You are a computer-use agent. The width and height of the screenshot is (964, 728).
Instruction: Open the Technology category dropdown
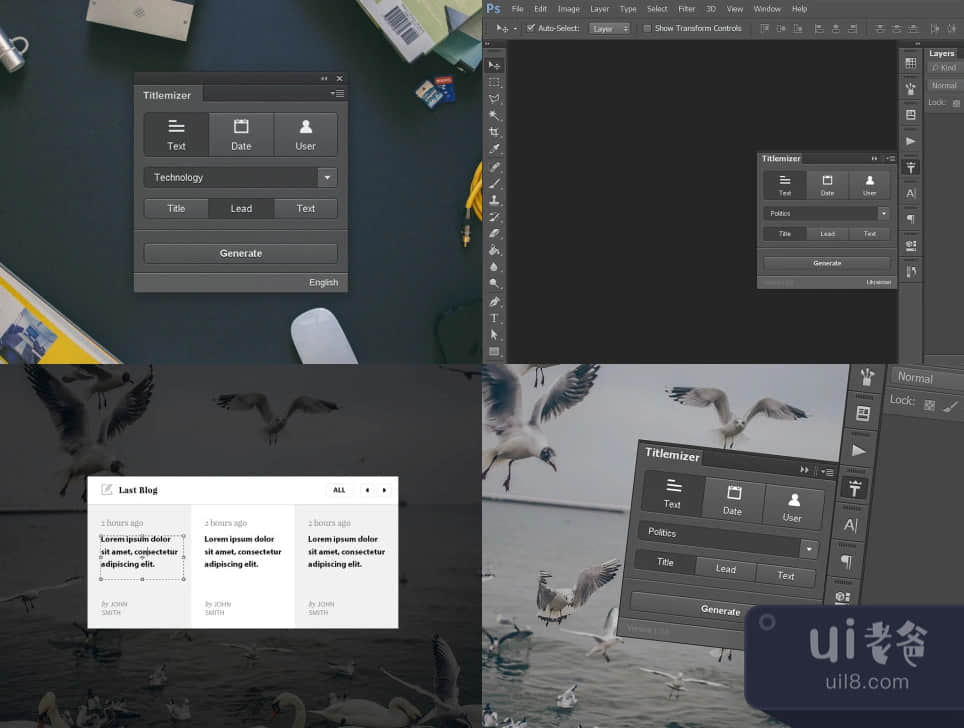pos(327,178)
